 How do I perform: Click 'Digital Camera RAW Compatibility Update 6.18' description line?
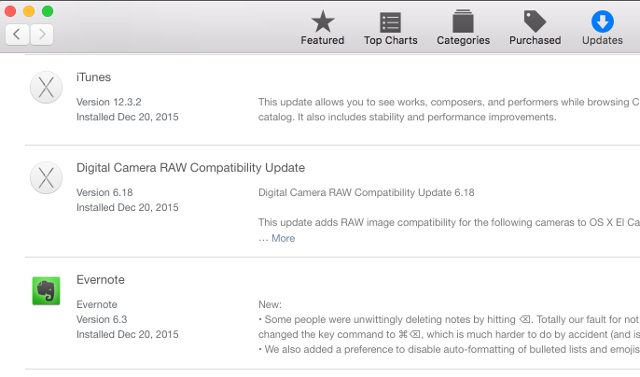[x=366, y=193]
